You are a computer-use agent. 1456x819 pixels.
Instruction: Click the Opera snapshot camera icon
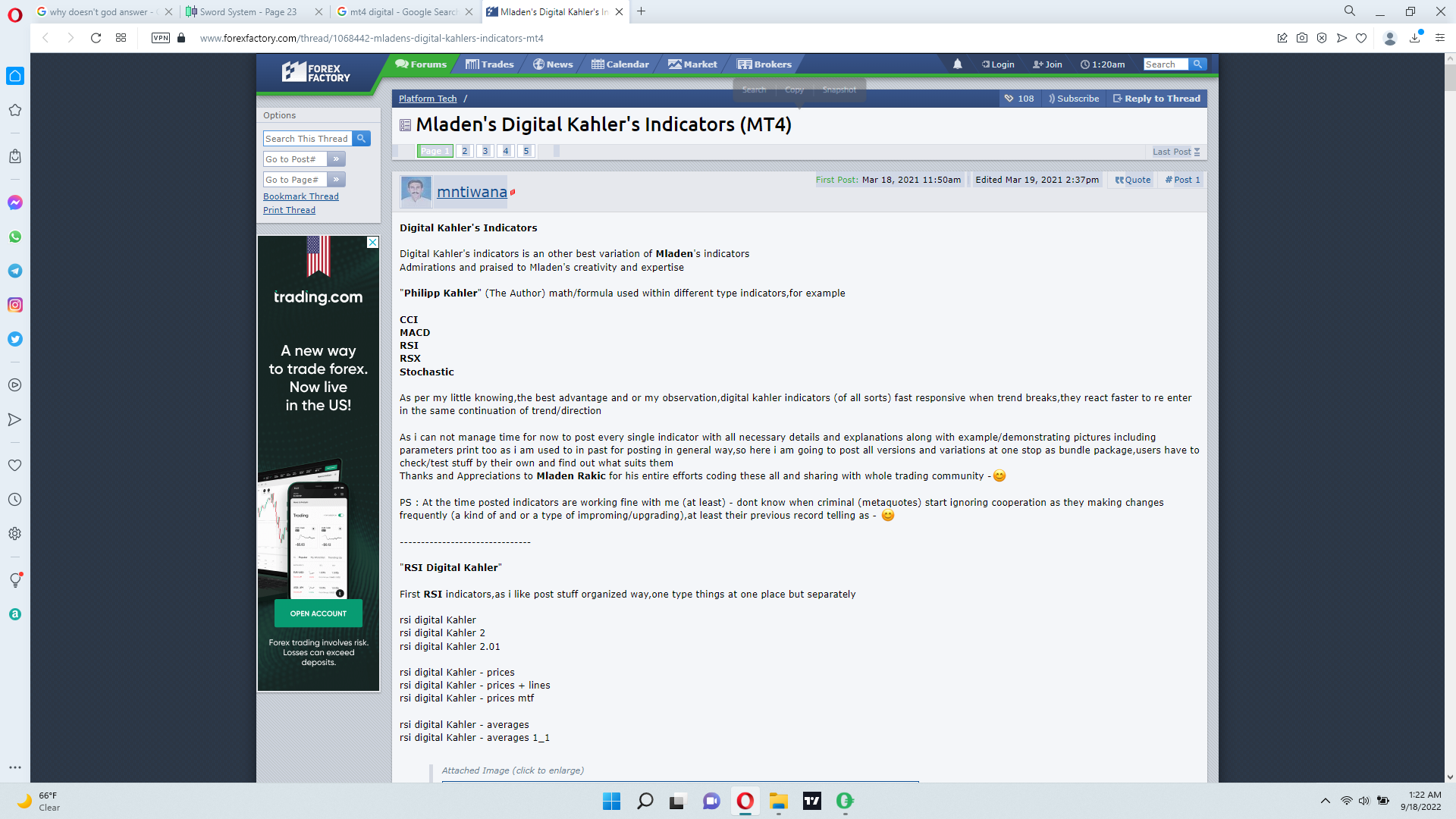(1302, 38)
